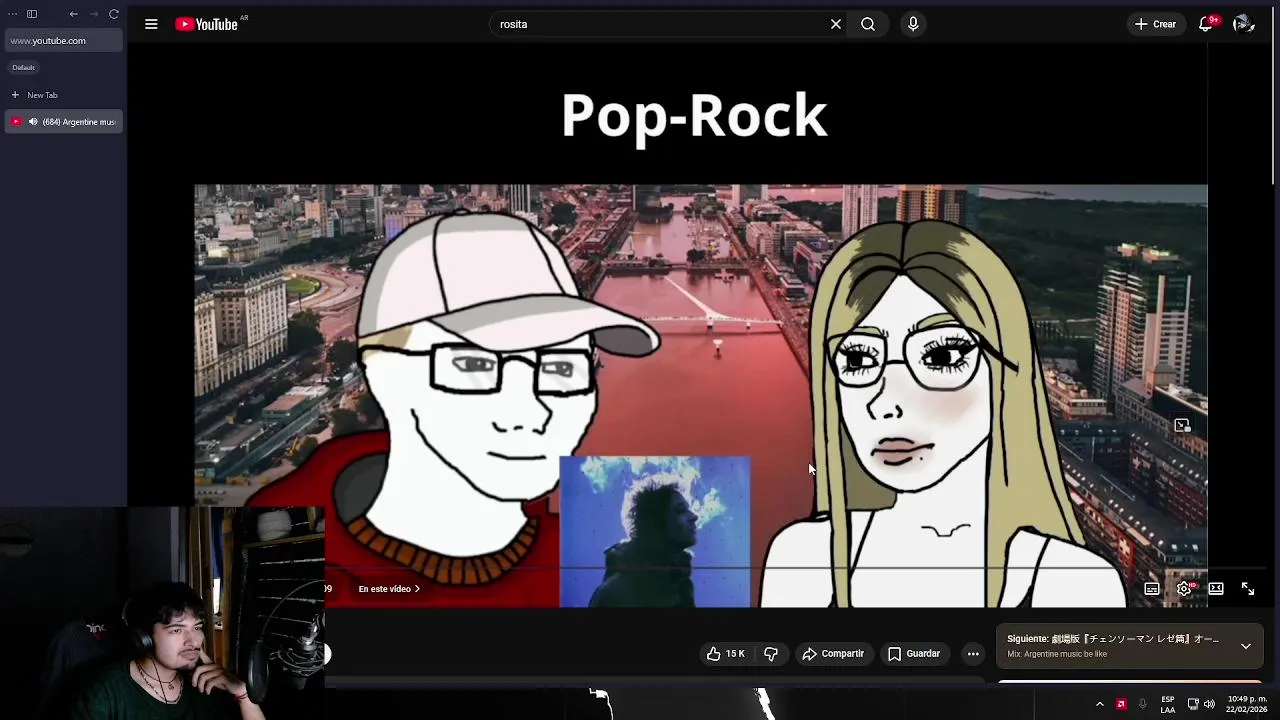The width and height of the screenshot is (1280, 720).
Task: Open 'En este video' chapters link
Action: tap(389, 589)
